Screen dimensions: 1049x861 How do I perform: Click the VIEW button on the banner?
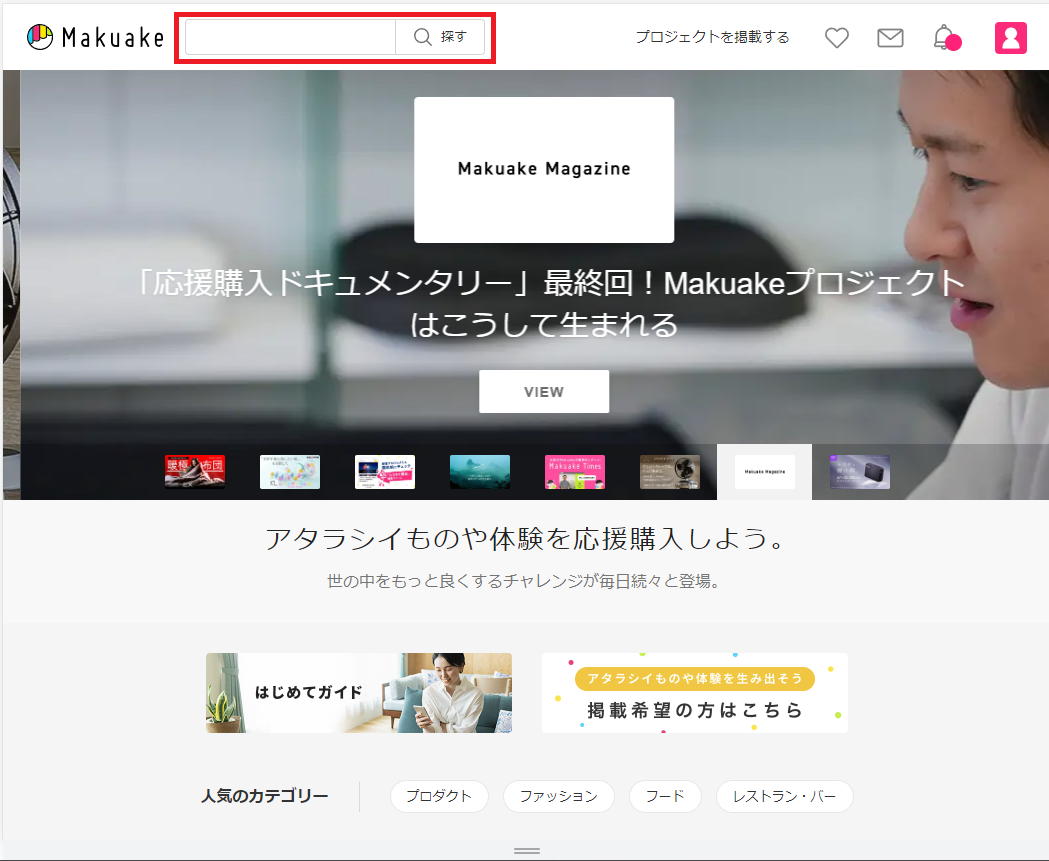544,391
